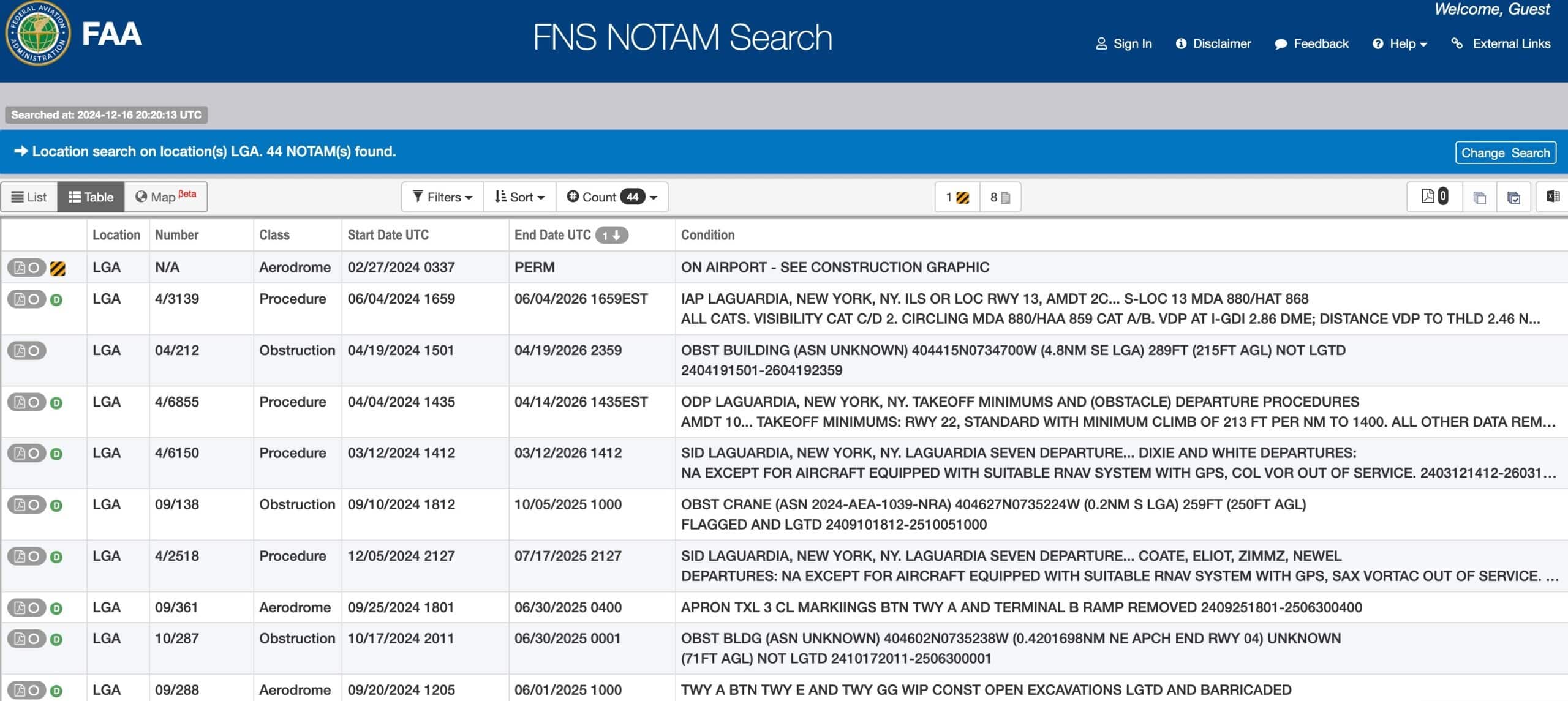The height and width of the screenshot is (701, 1568).
Task: Switch to Map Beta view
Action: 165,197
